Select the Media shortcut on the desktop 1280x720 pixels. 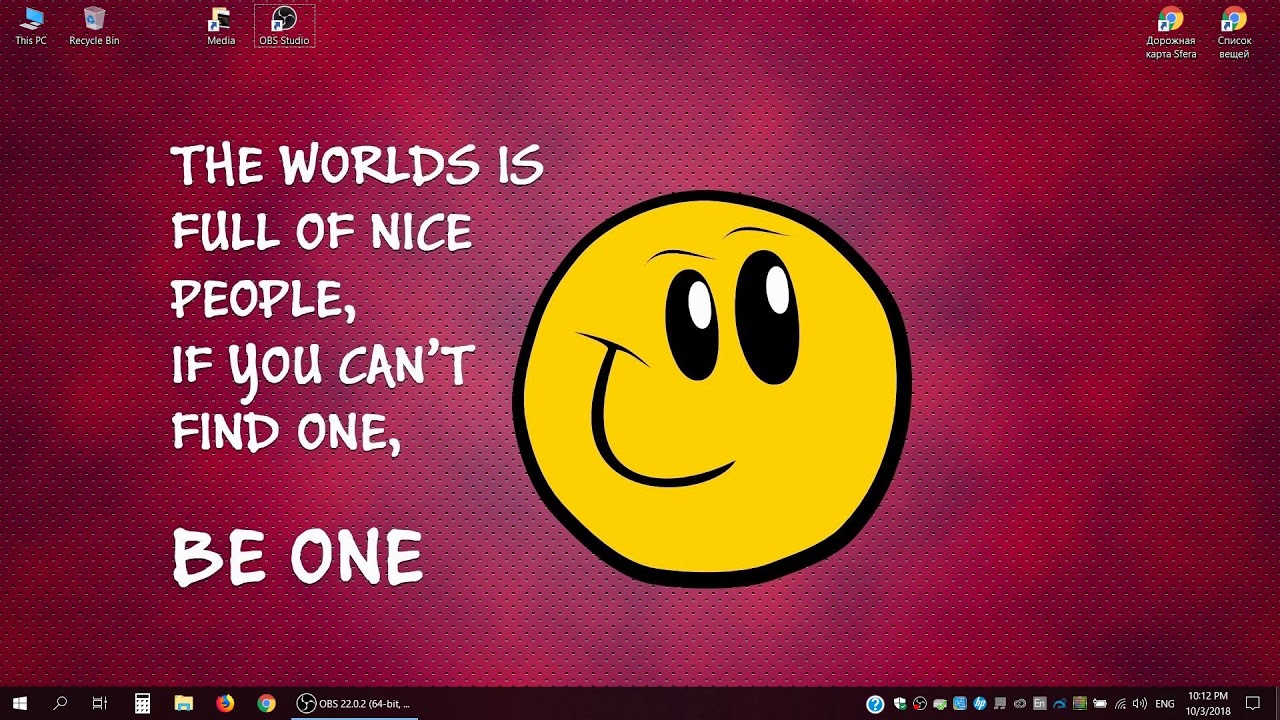click(x=221, y=26)
